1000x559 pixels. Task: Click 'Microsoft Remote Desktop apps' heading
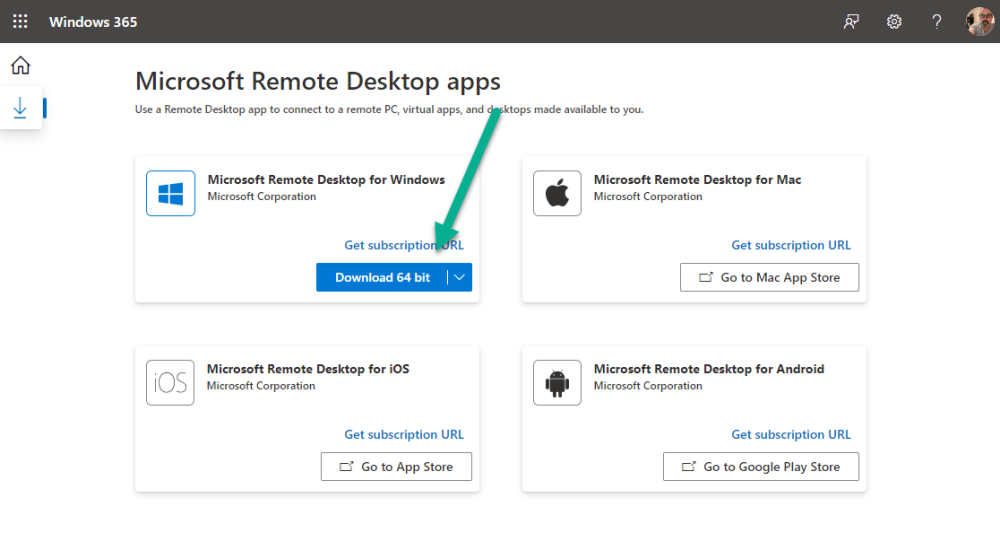pos(318,82)
